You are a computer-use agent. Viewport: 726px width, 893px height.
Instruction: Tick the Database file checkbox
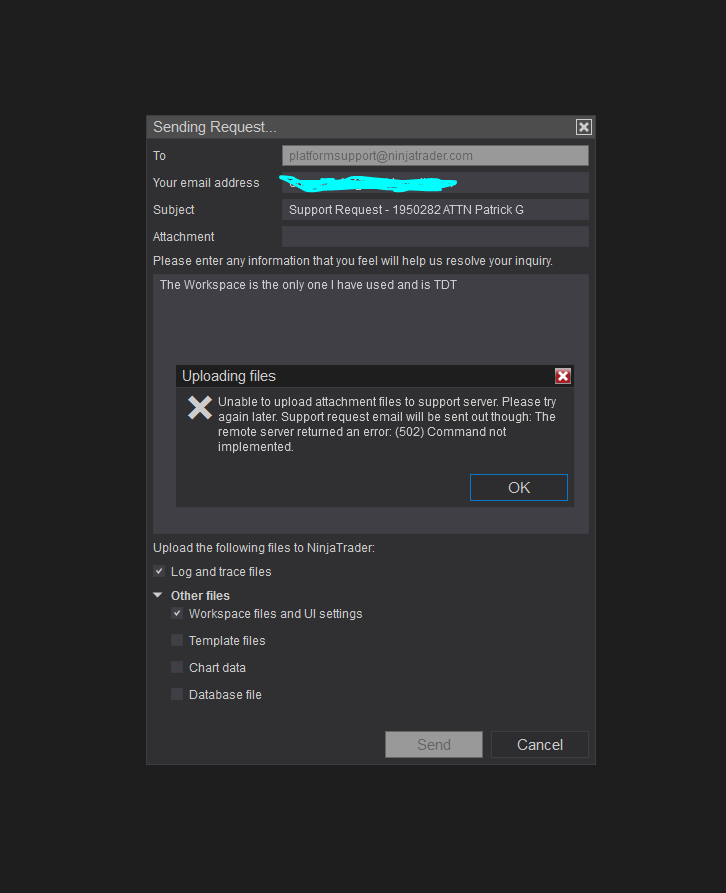177,694
